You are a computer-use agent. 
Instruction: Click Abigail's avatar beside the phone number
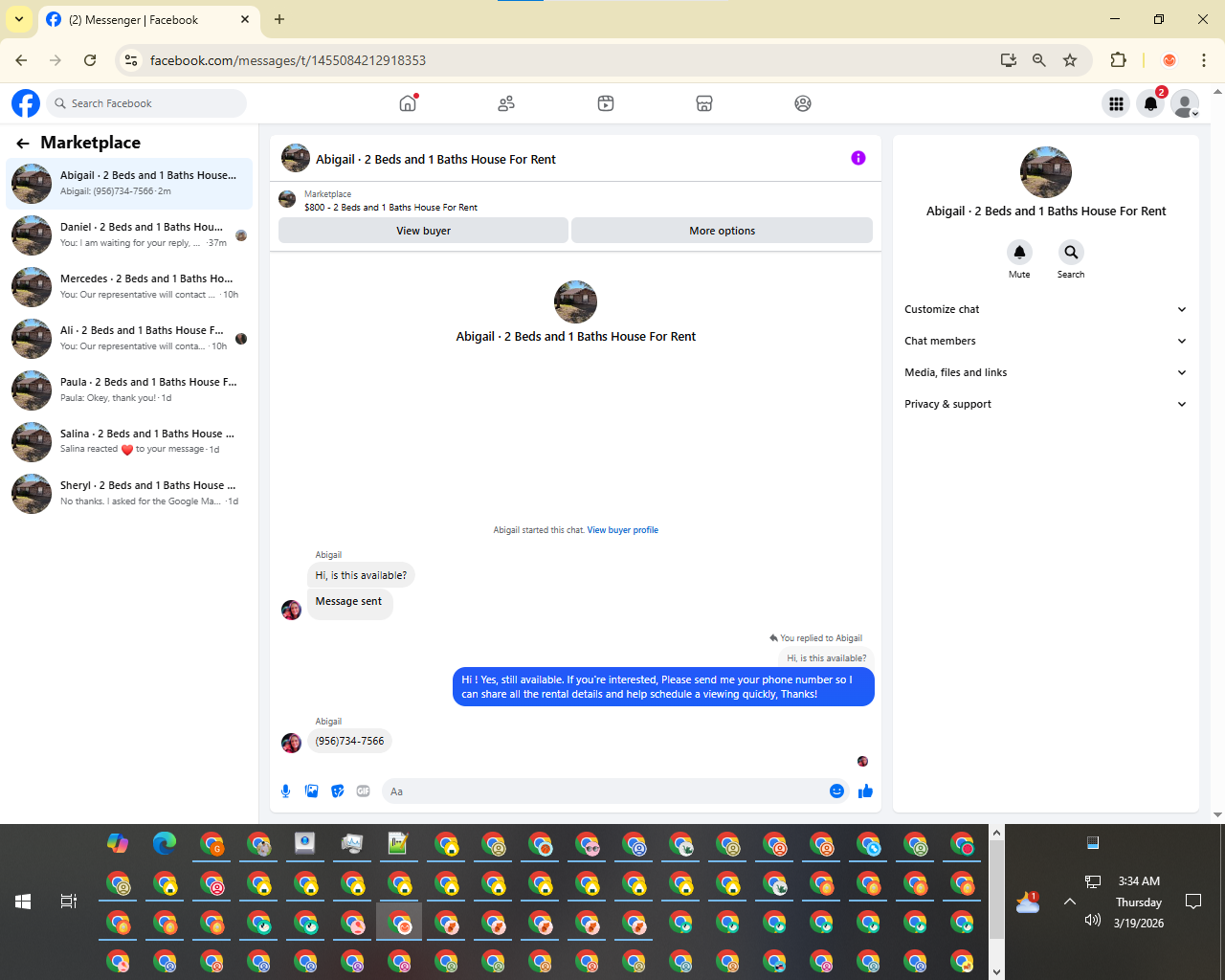[x=292, y=743]
